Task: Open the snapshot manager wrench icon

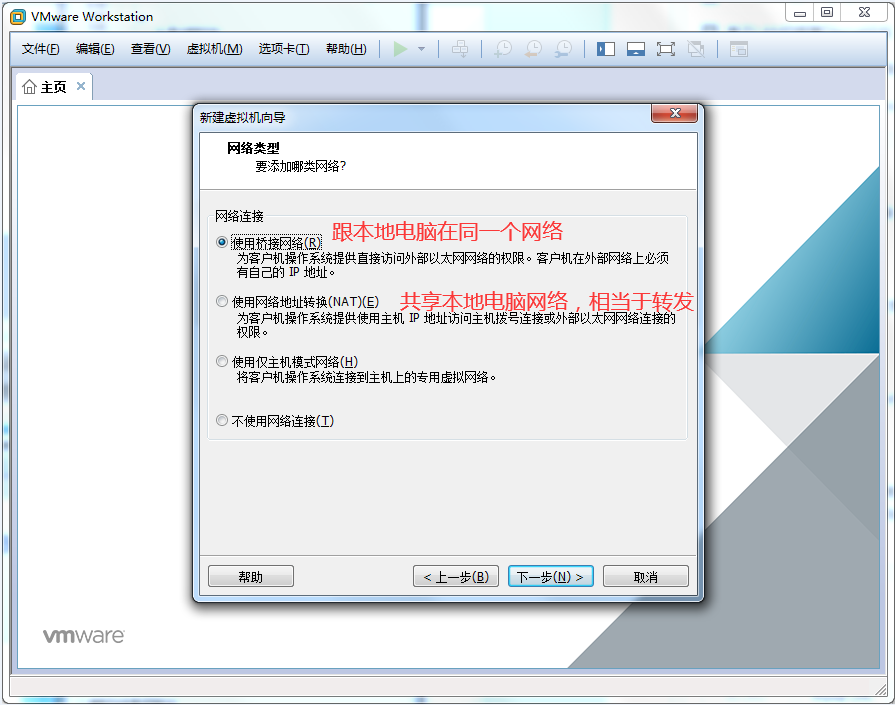Action: point(564,49)
